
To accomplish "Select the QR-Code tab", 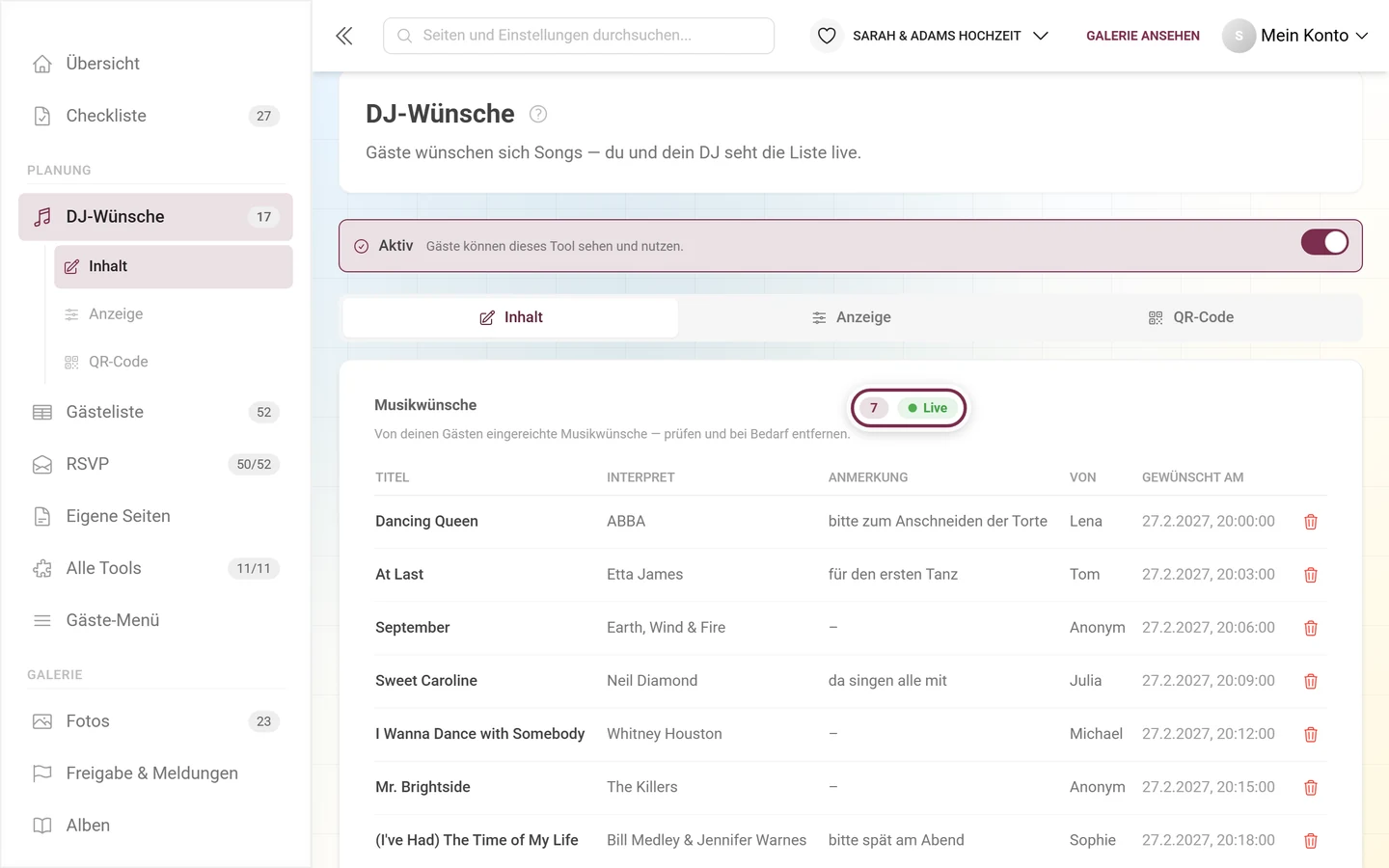I will [x=1190, y=317].
